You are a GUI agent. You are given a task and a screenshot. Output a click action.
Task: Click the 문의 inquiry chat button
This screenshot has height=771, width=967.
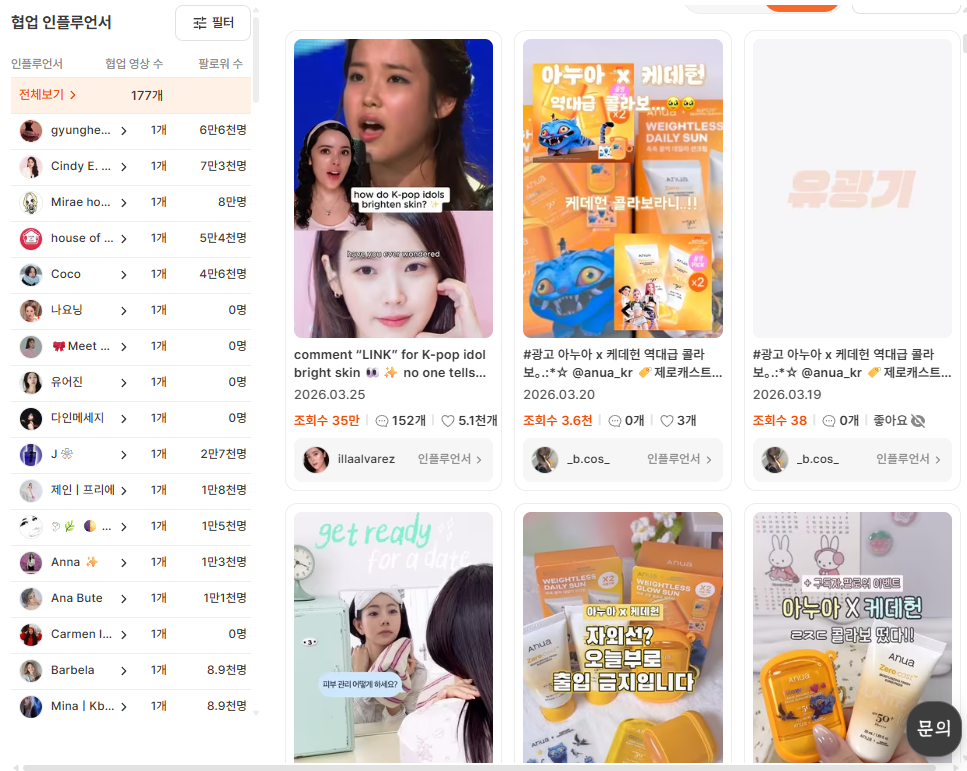tap(933, 728)
